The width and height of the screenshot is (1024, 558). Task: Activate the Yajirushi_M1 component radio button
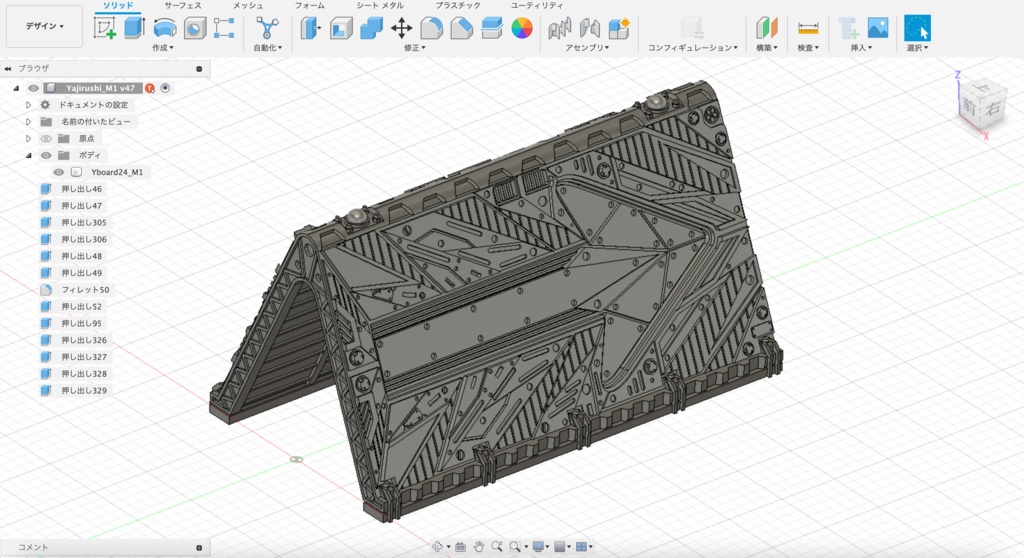165,88
